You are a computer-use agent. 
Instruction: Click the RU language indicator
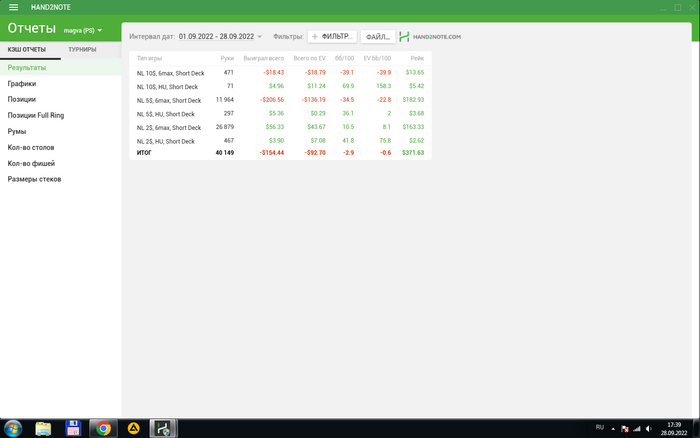(x=600, y=428)
